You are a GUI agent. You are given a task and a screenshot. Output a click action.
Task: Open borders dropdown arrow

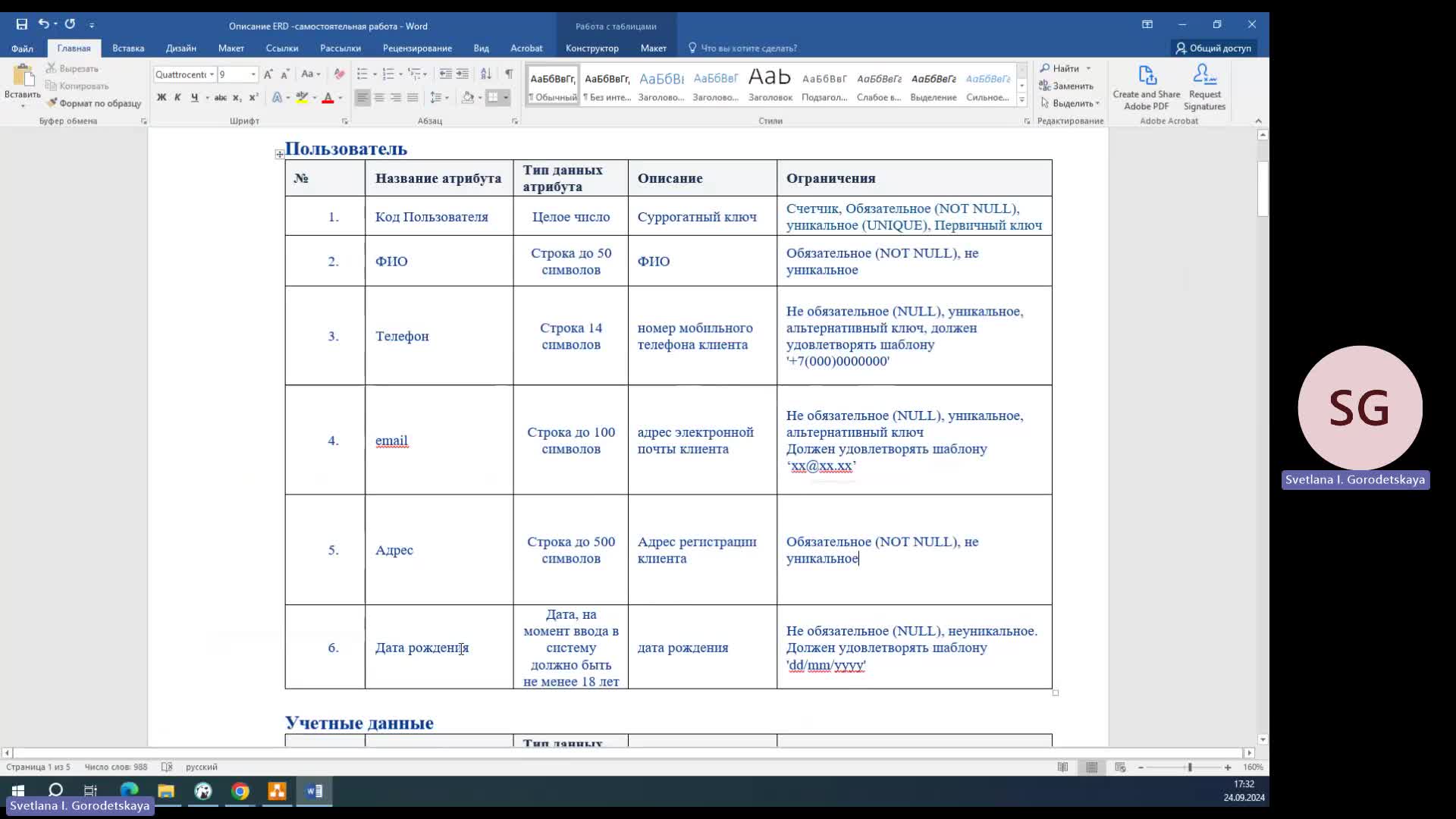(506, 98)
